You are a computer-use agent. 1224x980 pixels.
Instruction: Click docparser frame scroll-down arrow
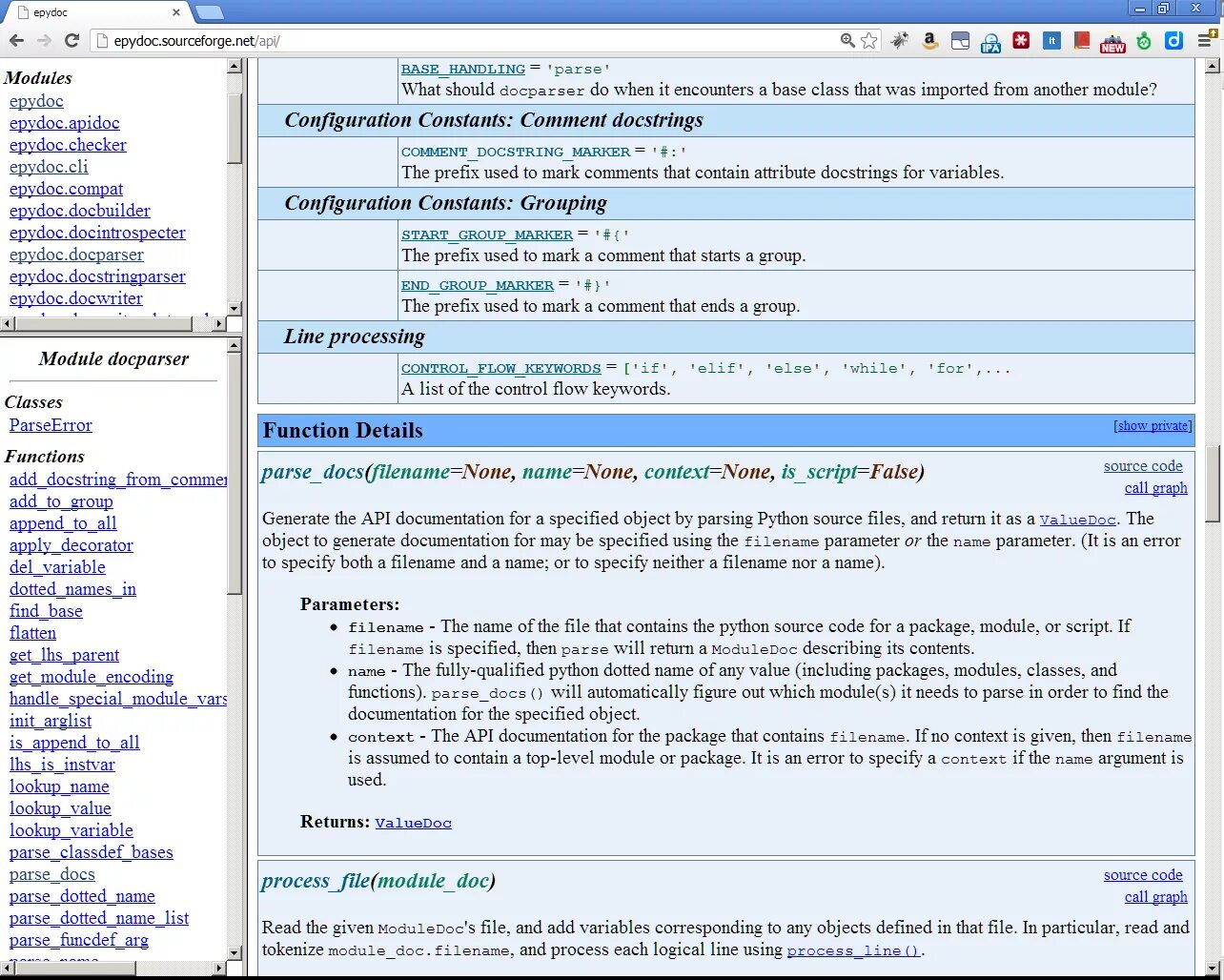tap(235, 951)
